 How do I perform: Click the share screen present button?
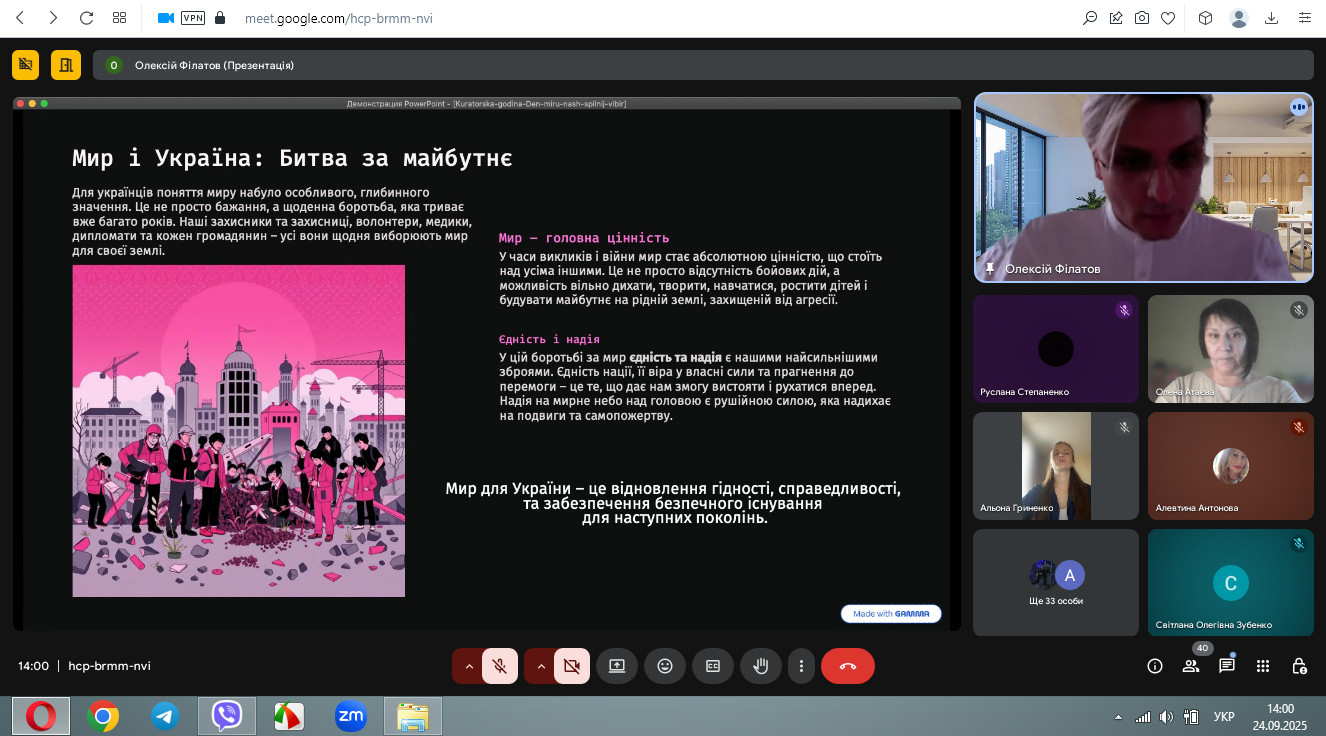click(x=617, y=666)
